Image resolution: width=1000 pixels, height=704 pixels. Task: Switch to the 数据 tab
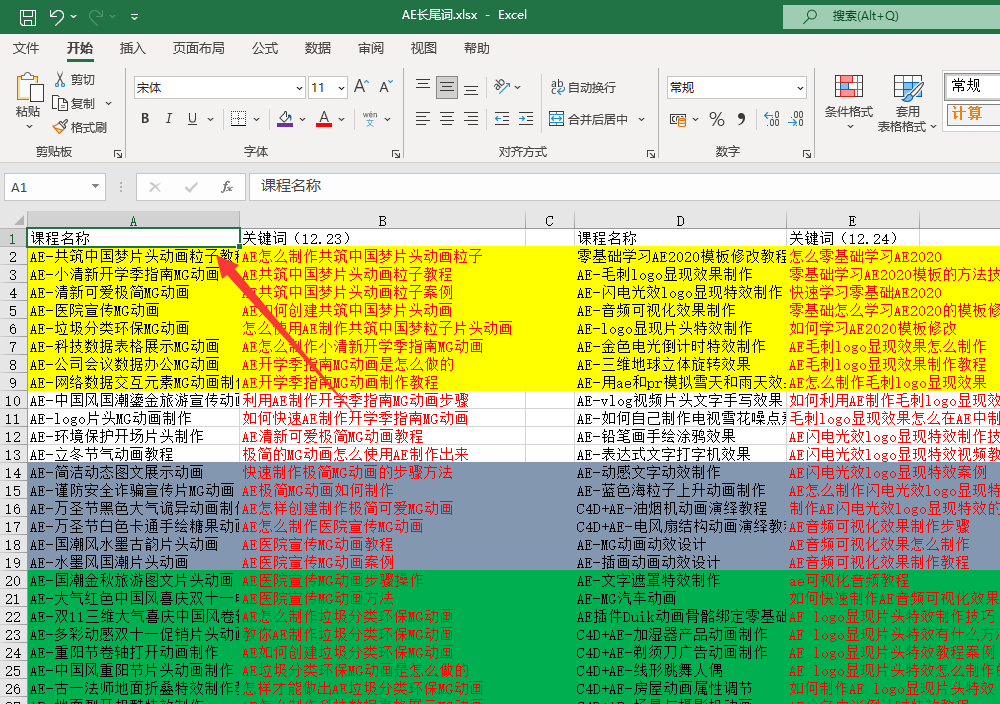point(318,48)
